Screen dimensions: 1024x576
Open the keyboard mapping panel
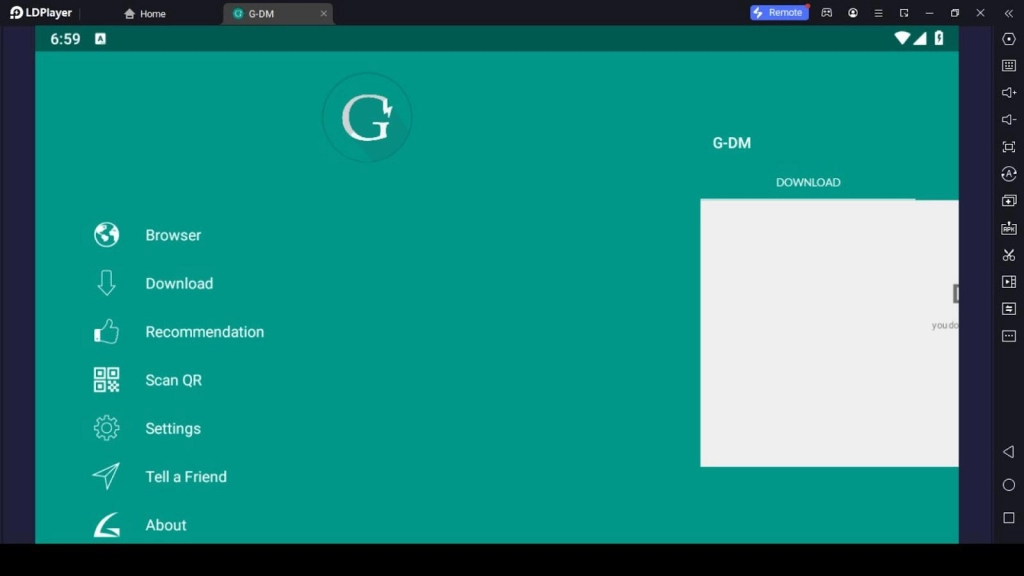tap(1008, 66)
